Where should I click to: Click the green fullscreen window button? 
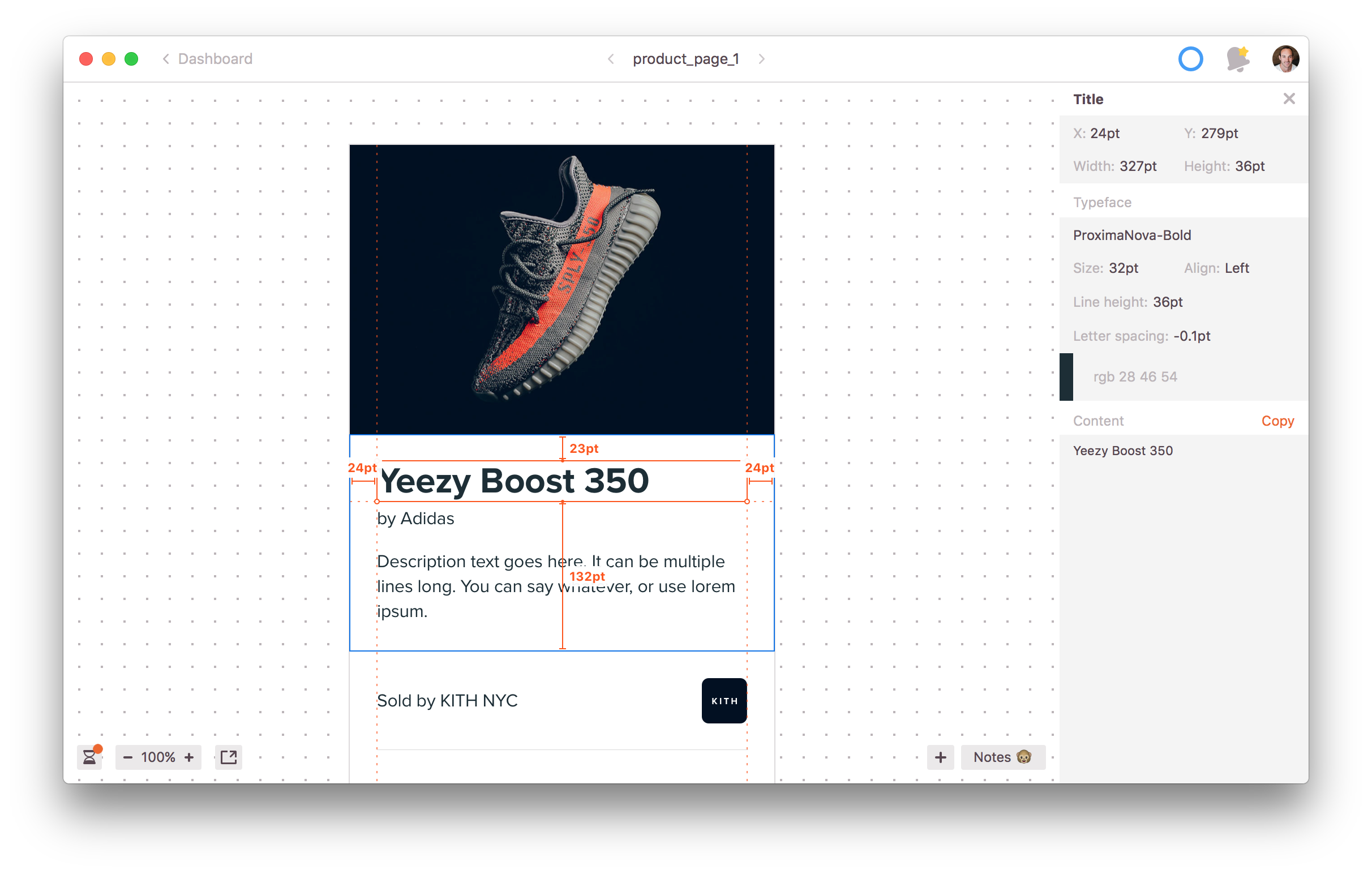coord(132,59)
